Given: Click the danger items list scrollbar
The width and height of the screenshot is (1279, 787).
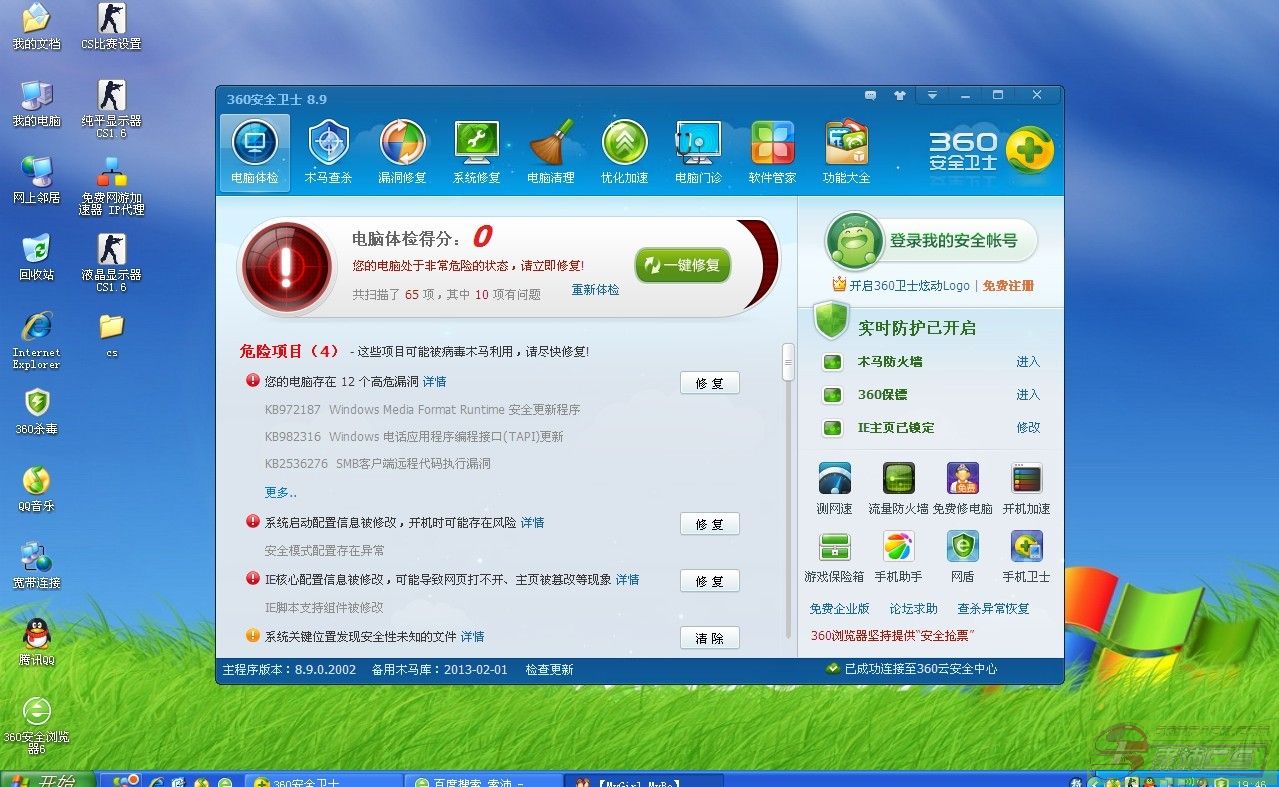Looking at the screenshot, I should click(x=788, y=362).
